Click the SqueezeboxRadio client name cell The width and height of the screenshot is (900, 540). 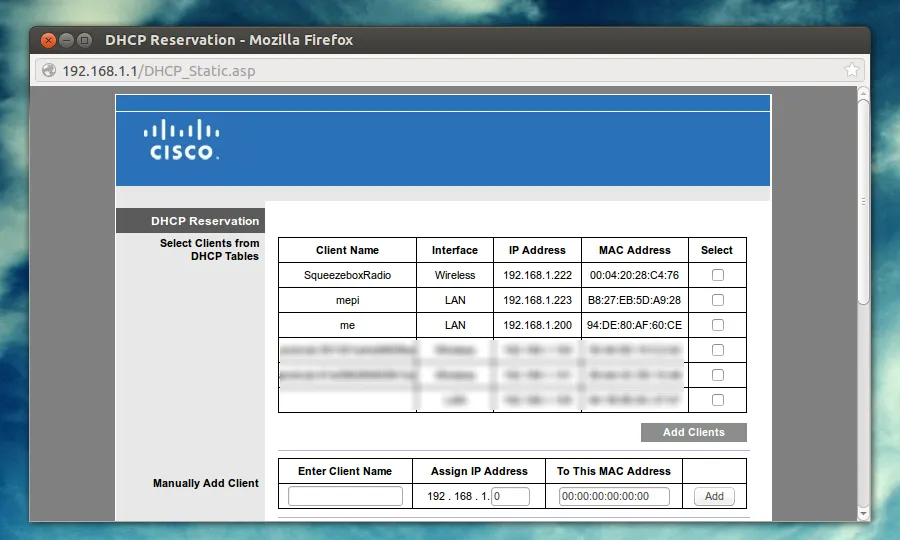coord(347,275)
